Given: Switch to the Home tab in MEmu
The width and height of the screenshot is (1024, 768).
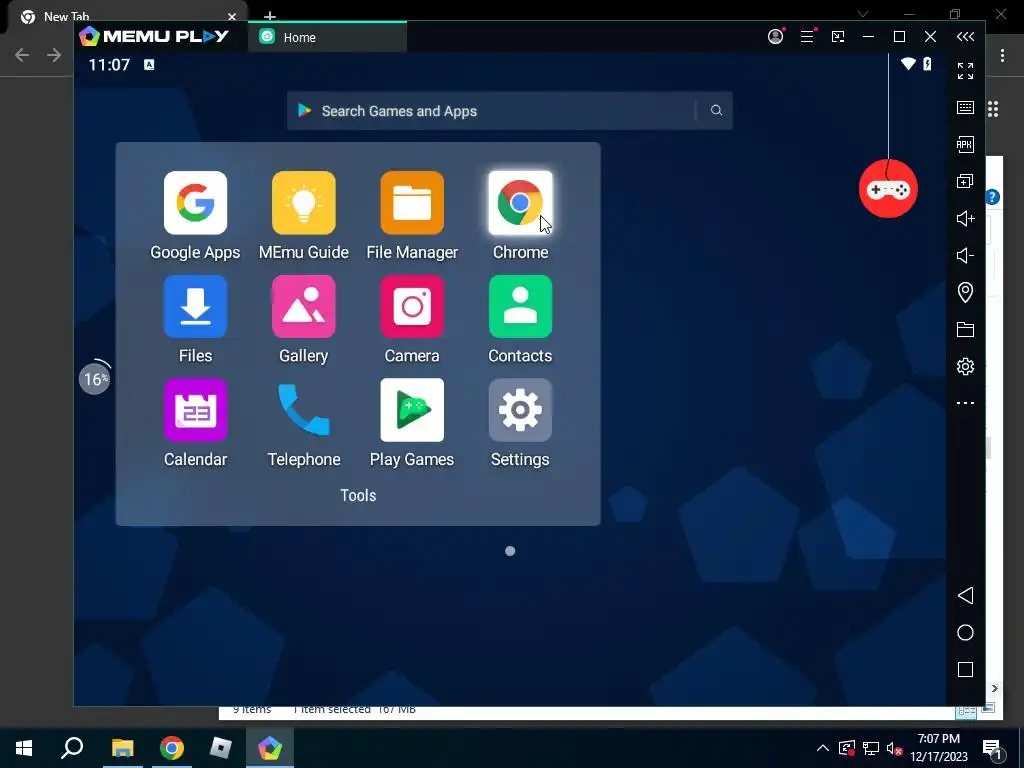Looking at the screenshot, I should [327, 37].
